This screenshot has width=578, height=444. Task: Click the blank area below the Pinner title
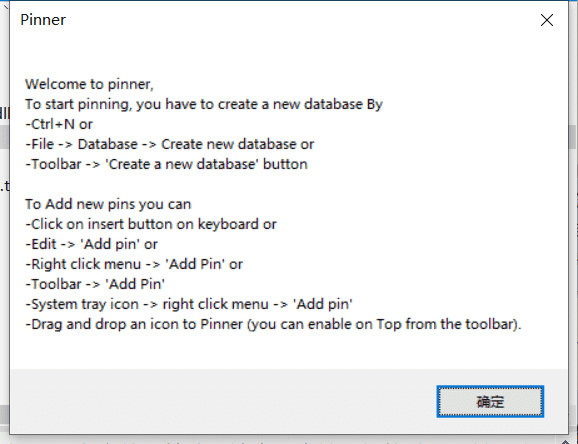289,53
